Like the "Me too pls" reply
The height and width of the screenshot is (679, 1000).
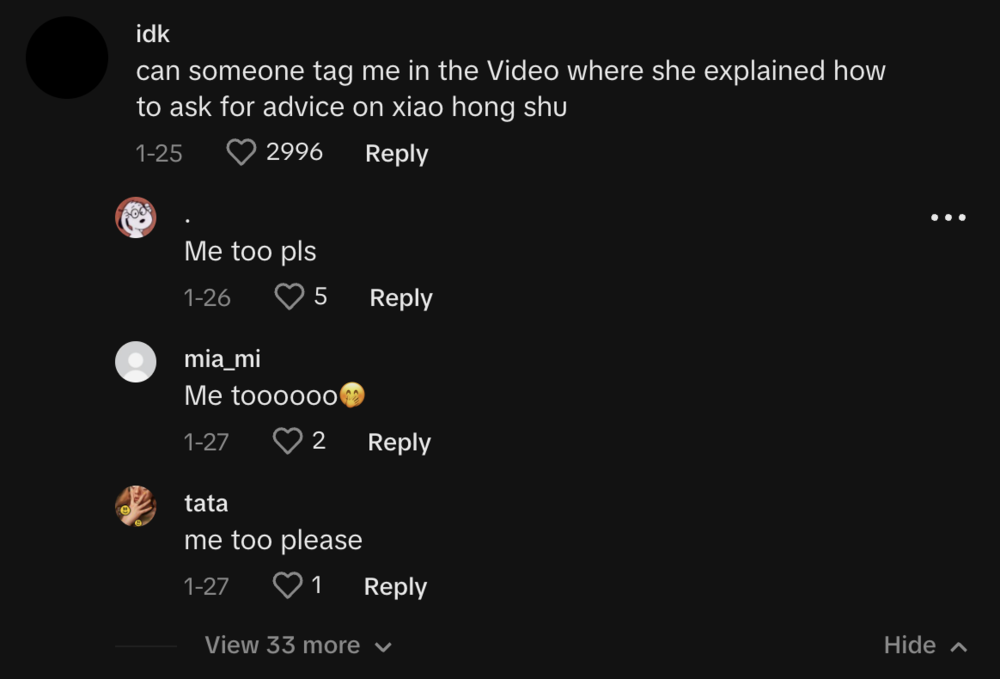point(289,296)
